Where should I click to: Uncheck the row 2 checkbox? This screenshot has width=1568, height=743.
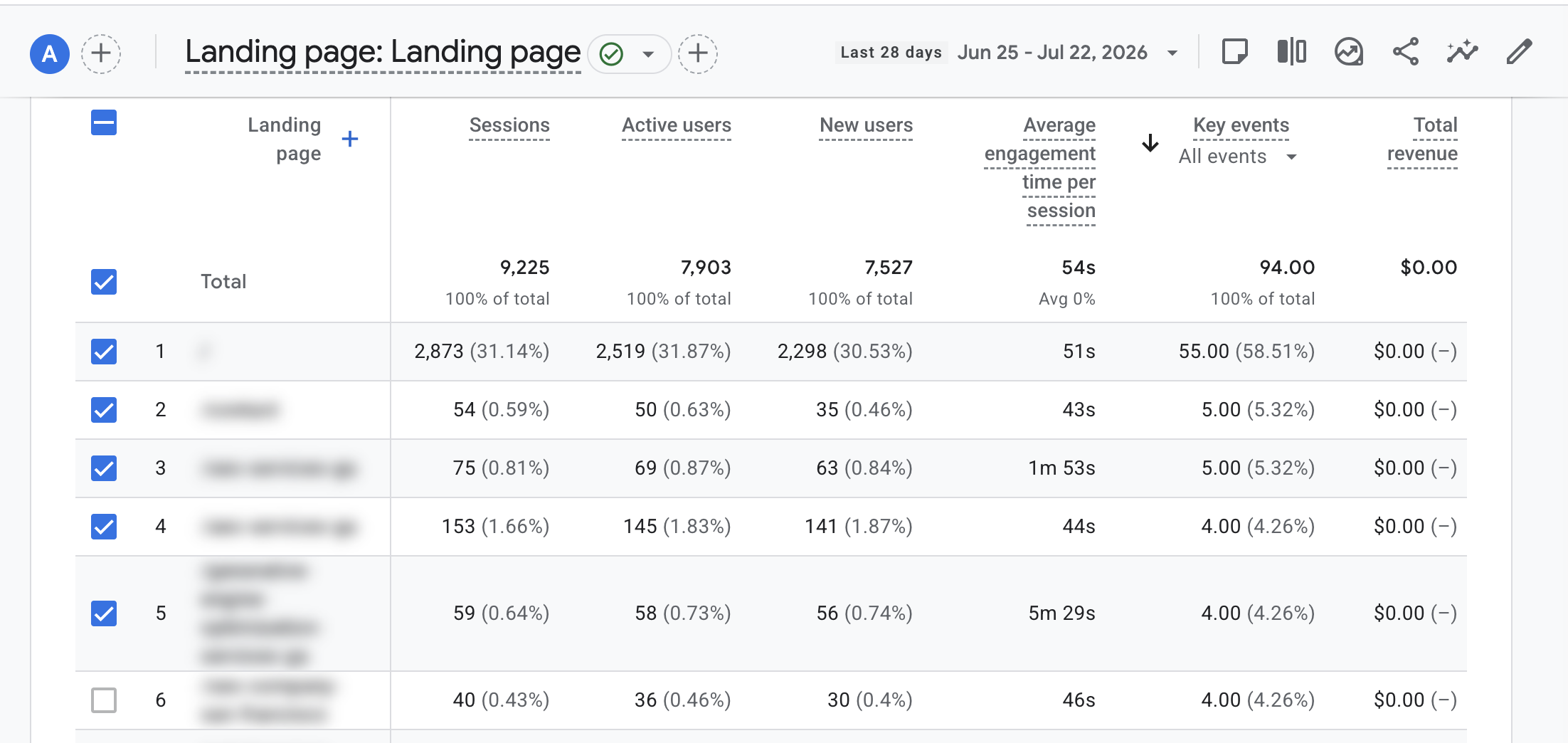click(x=104, y=410)
